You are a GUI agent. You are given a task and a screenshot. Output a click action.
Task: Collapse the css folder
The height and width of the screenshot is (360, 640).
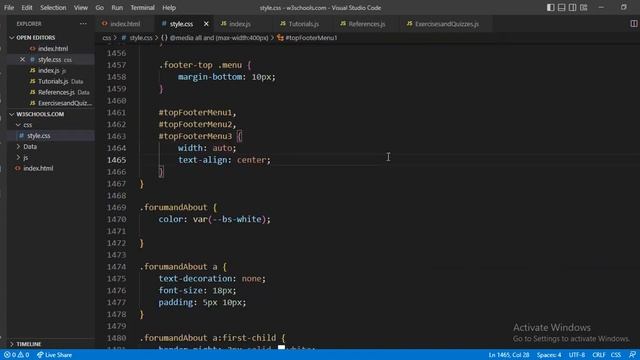pyautogui.click(x=27, y=125)
